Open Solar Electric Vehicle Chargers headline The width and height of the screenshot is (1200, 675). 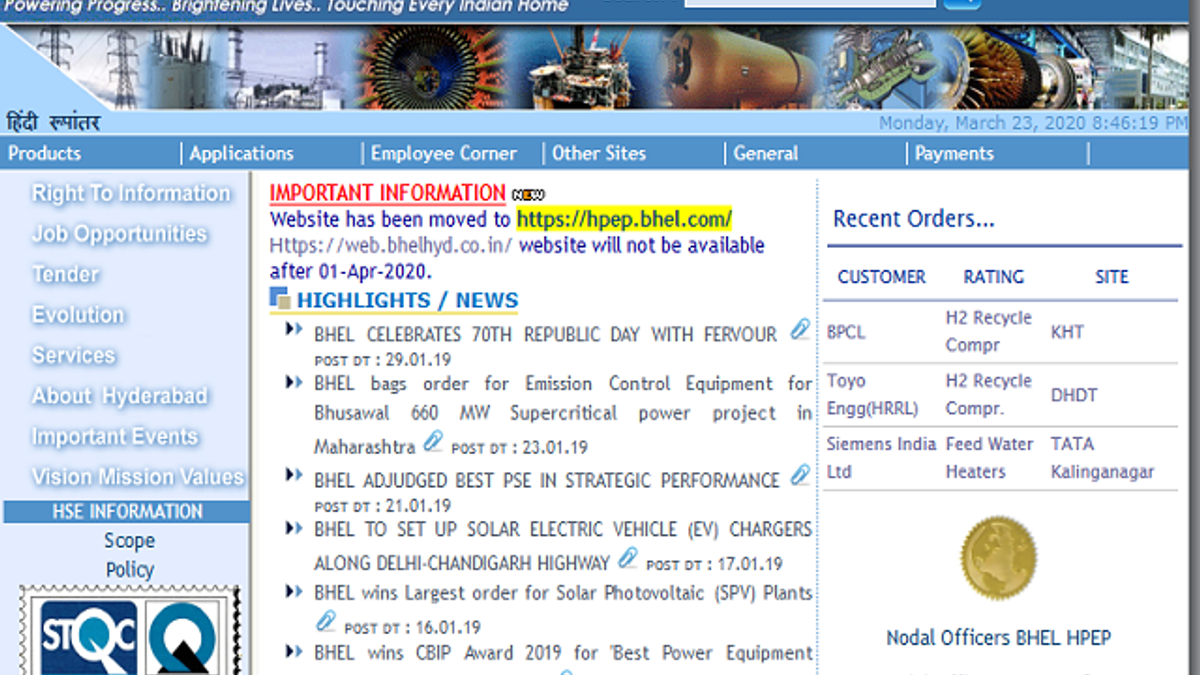pyautogui.click(x=563, y=545)
